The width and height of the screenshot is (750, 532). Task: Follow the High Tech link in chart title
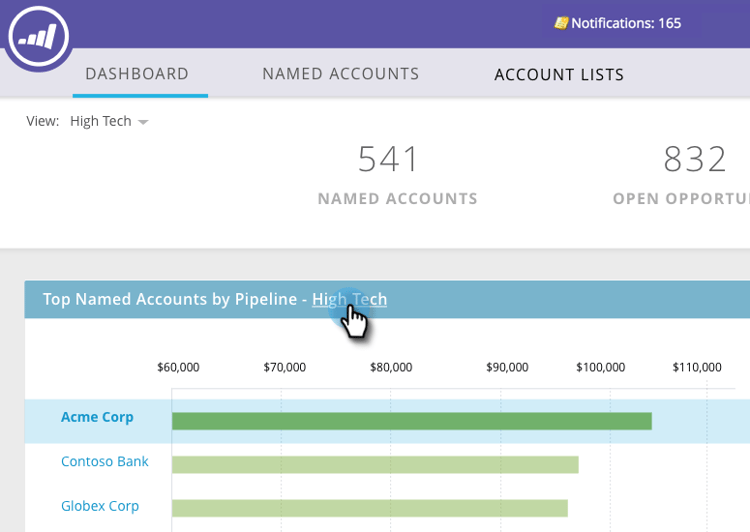tap(349, 299)
